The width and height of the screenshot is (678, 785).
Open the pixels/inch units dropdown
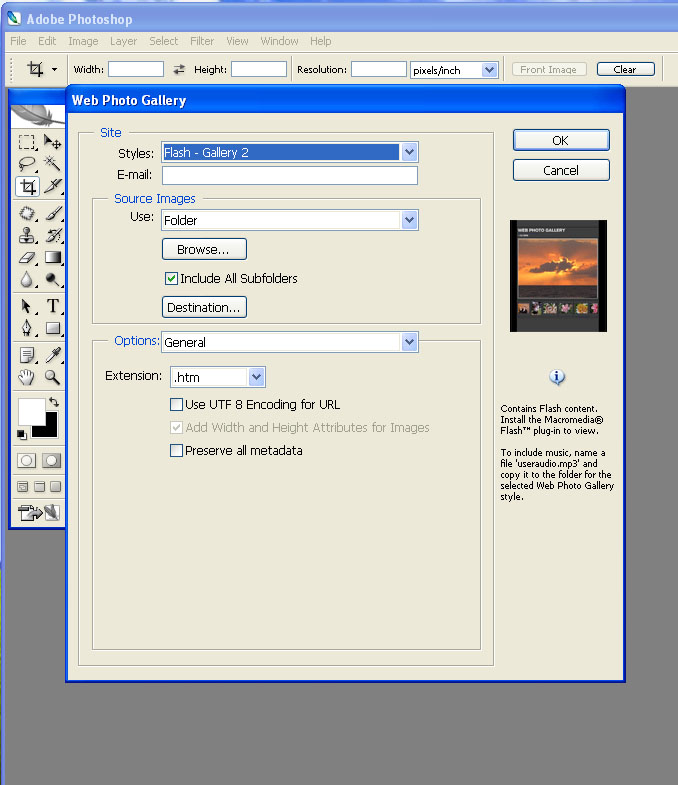point(489,70)
